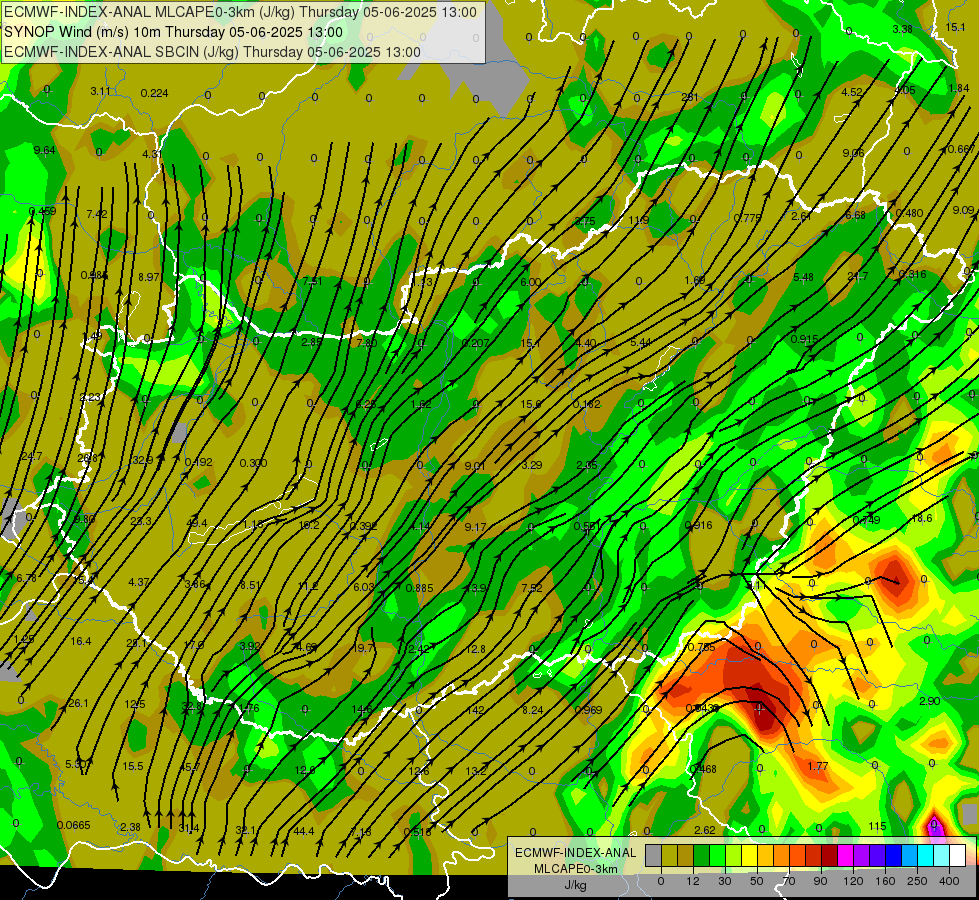The width and height of the screenshot is (979, 900).
Task: Click the map value 0.162
Action: click(x=587, y=404)
